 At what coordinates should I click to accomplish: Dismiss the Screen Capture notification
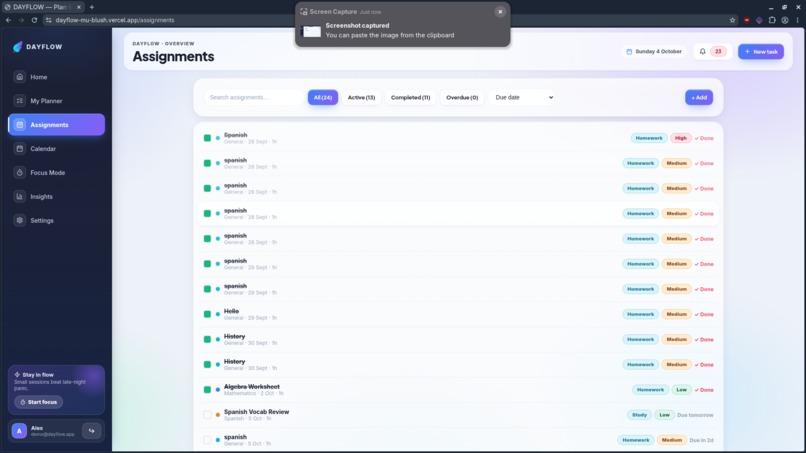(500, 11)
